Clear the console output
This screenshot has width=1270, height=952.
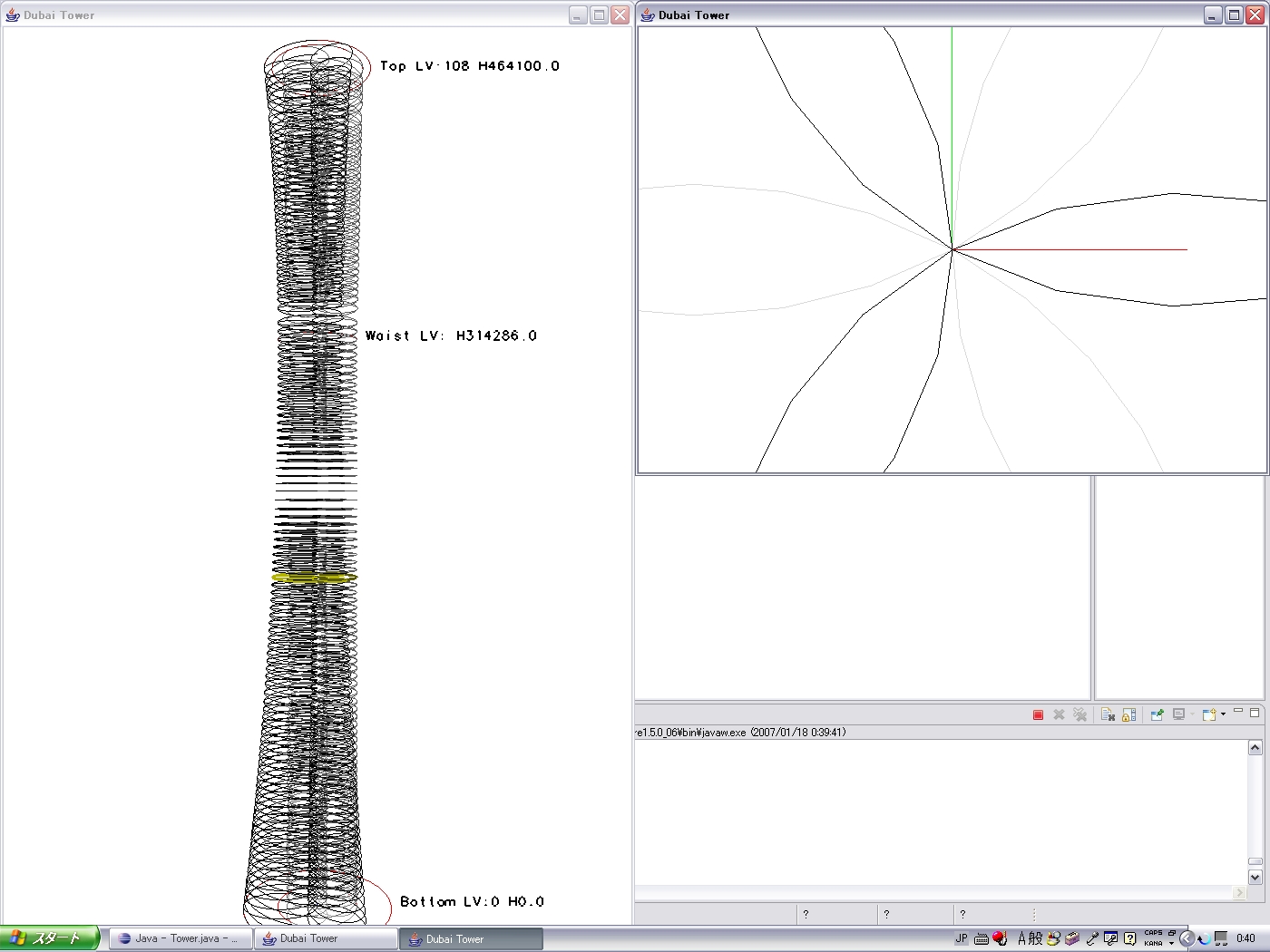pyautogui.click(x=1108, y=714)
